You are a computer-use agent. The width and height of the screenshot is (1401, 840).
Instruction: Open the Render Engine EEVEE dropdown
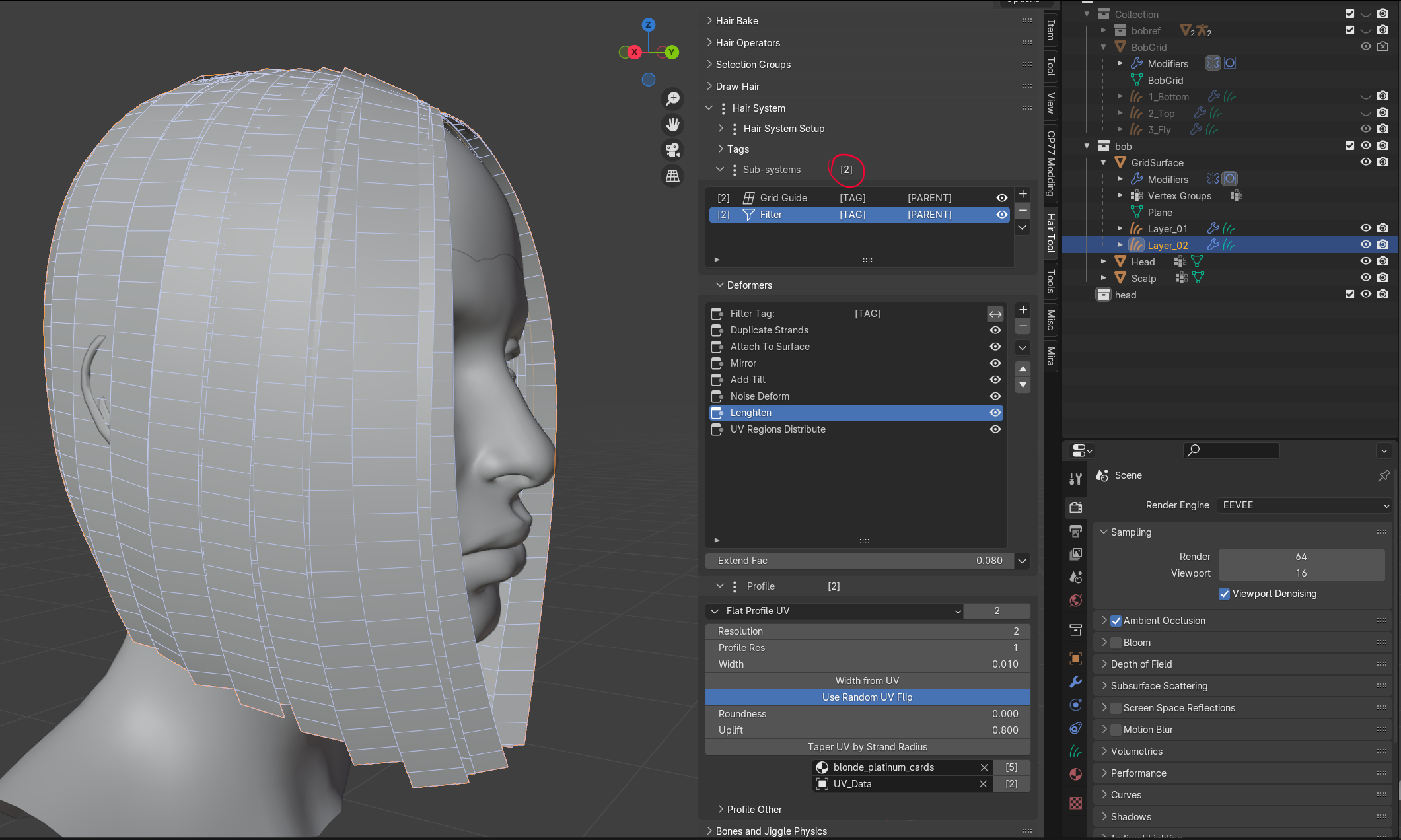(x=1305, y=505)
